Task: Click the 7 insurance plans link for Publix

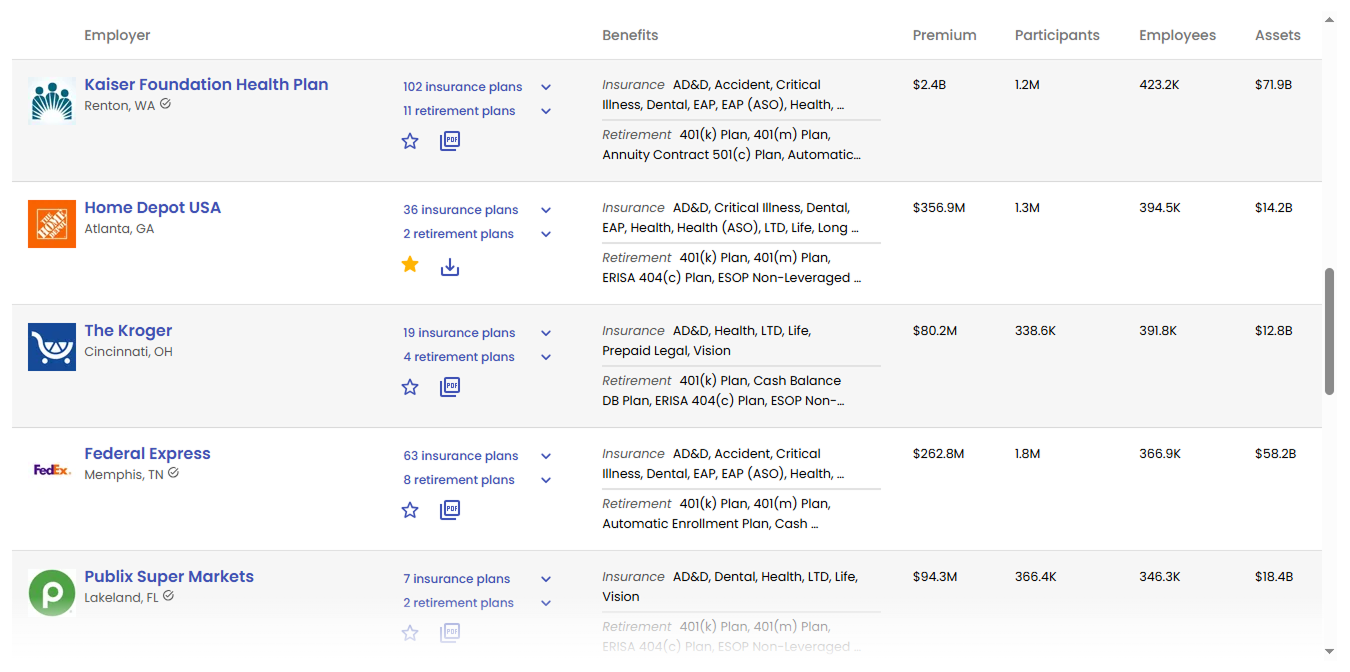Action: (456, 578)
